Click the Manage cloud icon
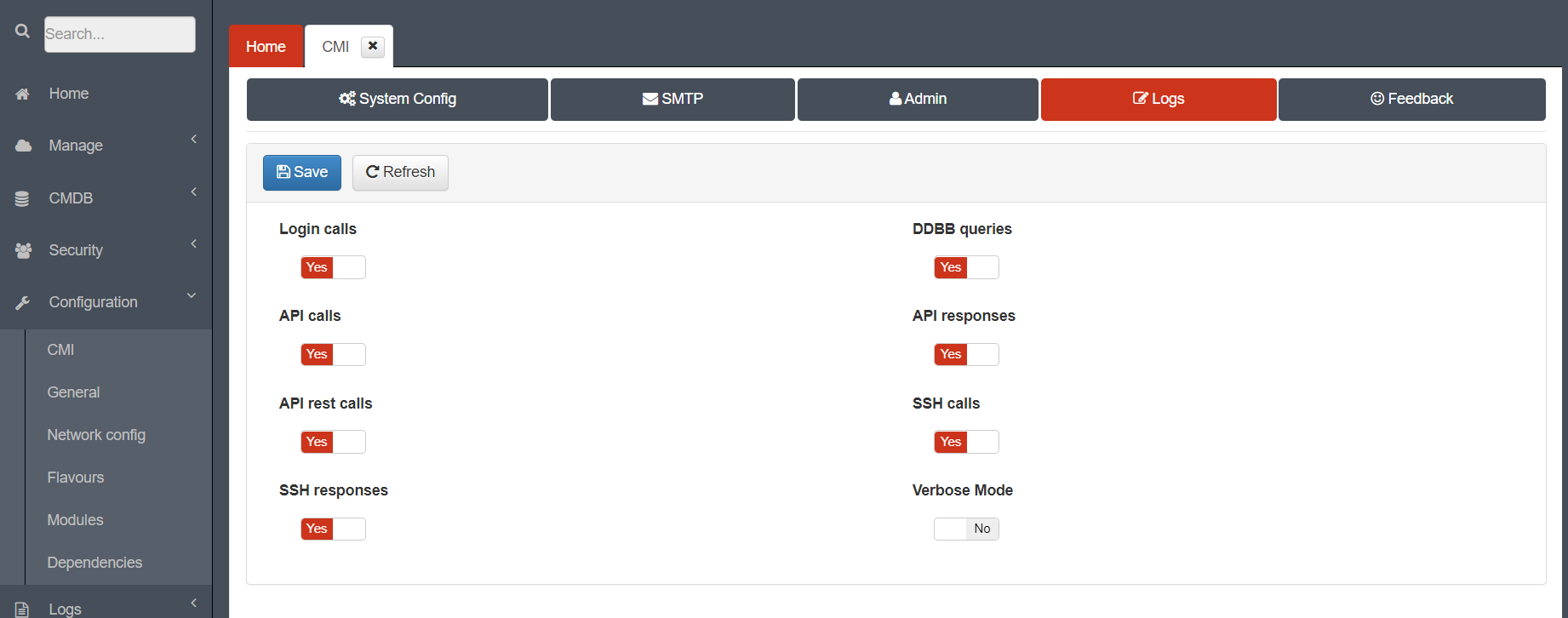 click(x=23, y=146)
